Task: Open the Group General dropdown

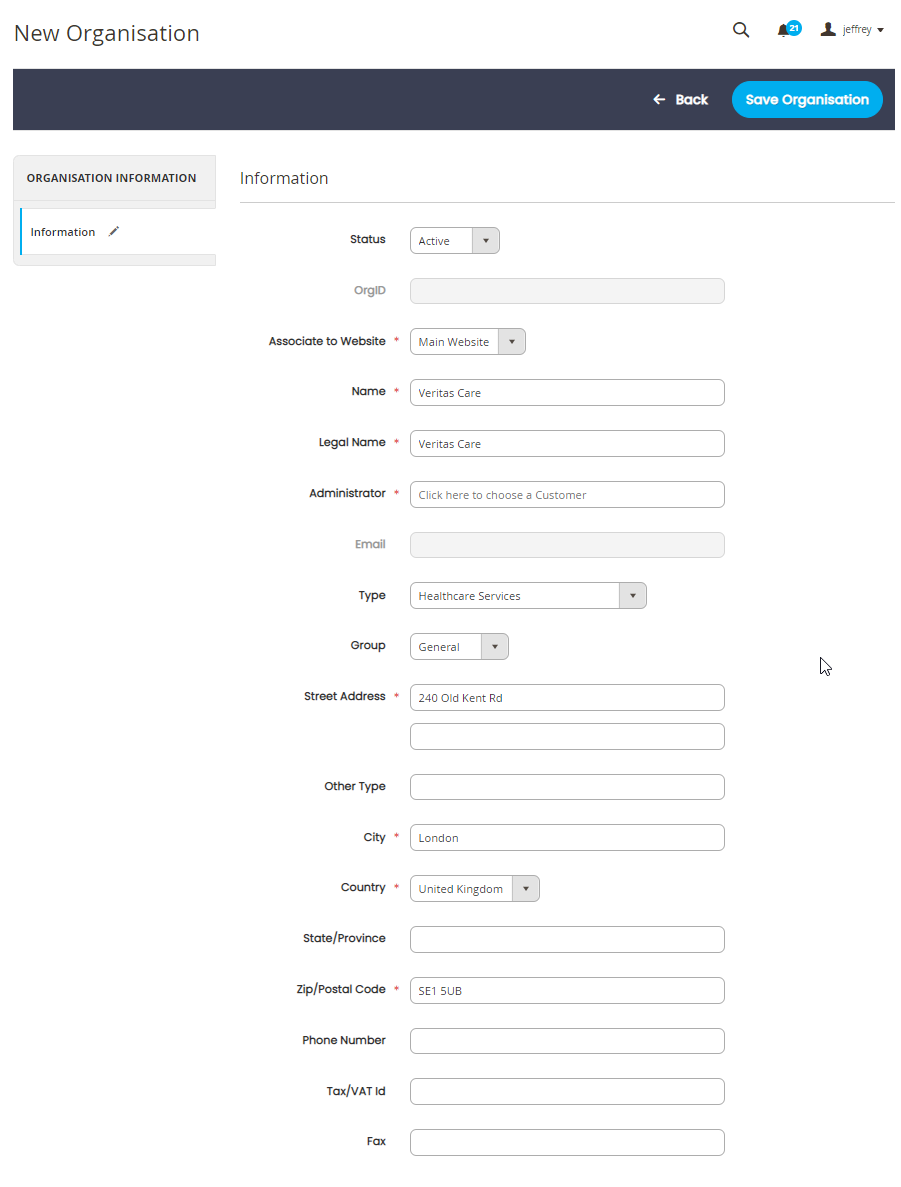Action: click(x=459, y=646)
